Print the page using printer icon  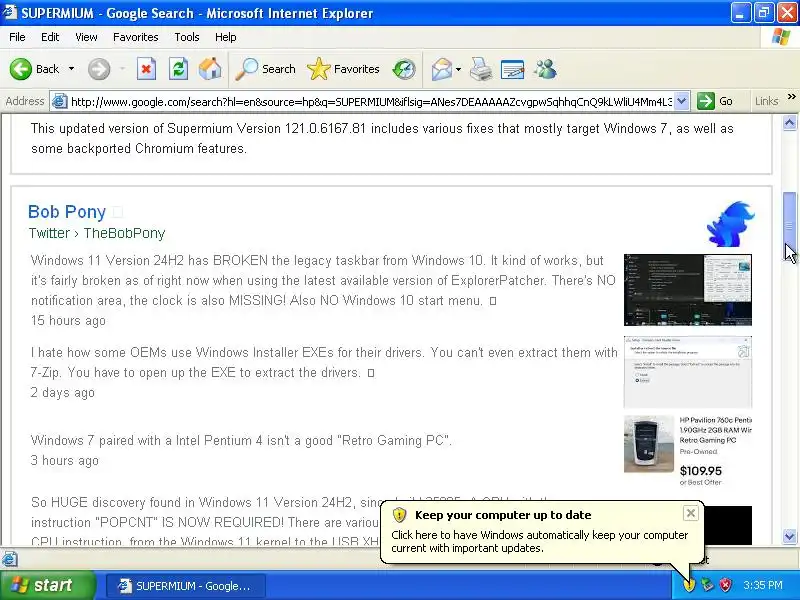pos(481,69)
